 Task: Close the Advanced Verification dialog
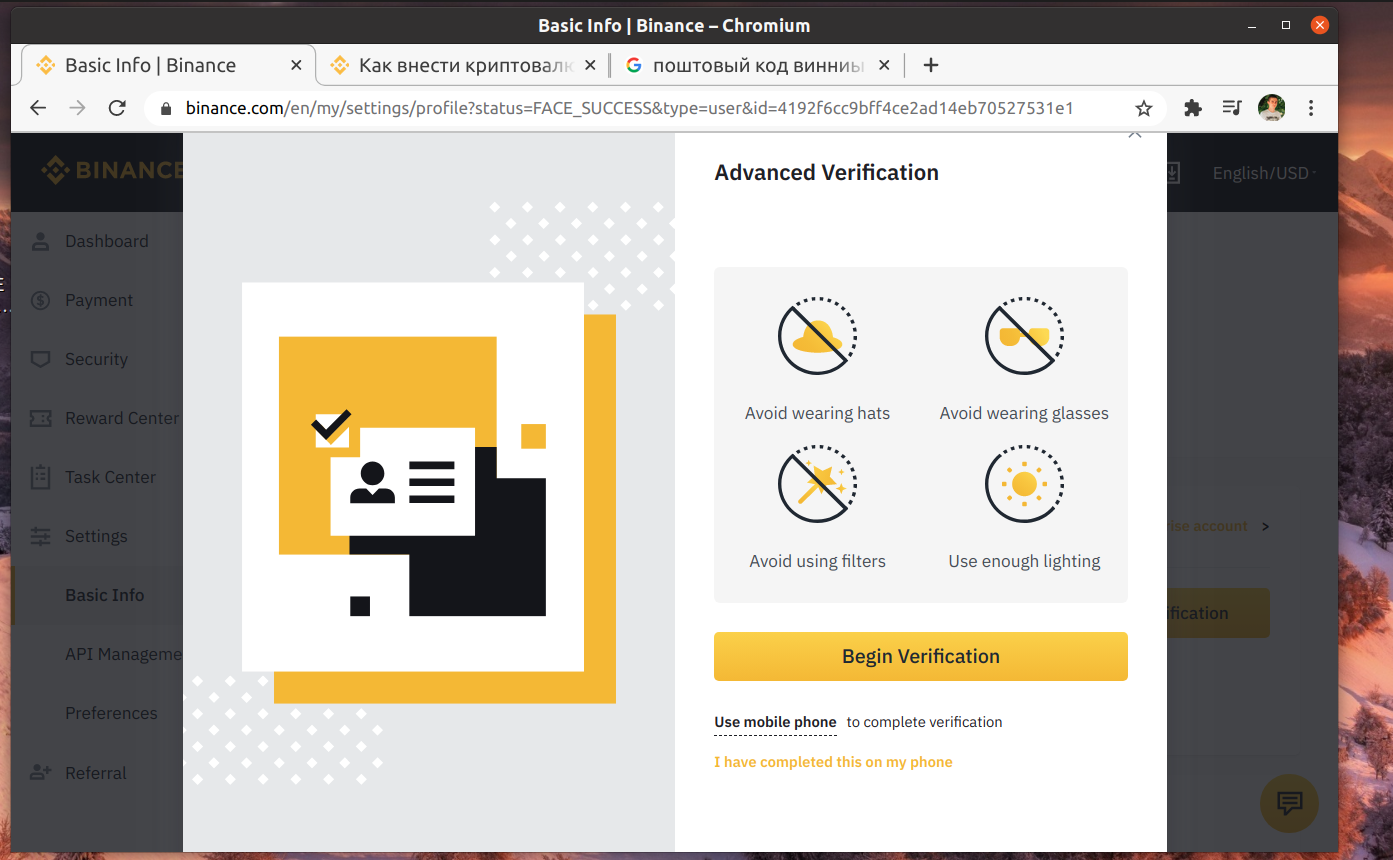click(1134, 134)
